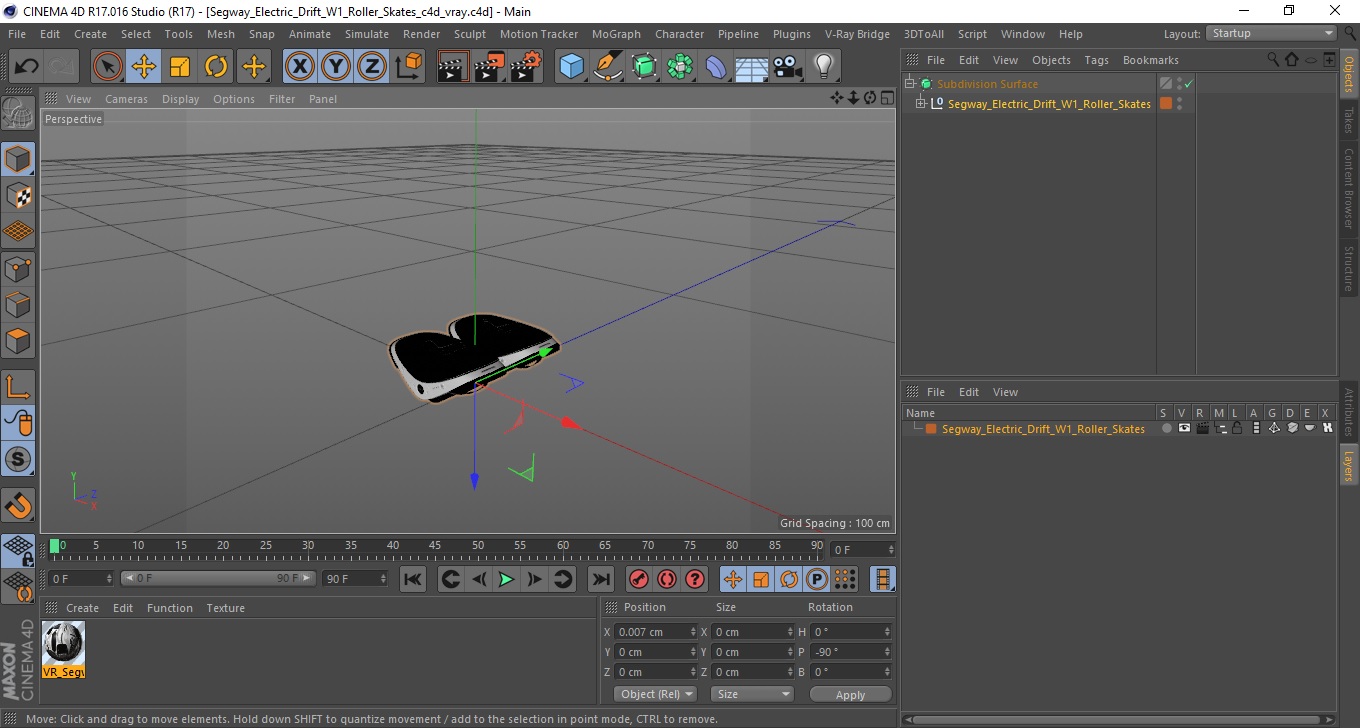
Task: Toggle Z axis lock
Action: pyautogui.click(x=371, y=67)
